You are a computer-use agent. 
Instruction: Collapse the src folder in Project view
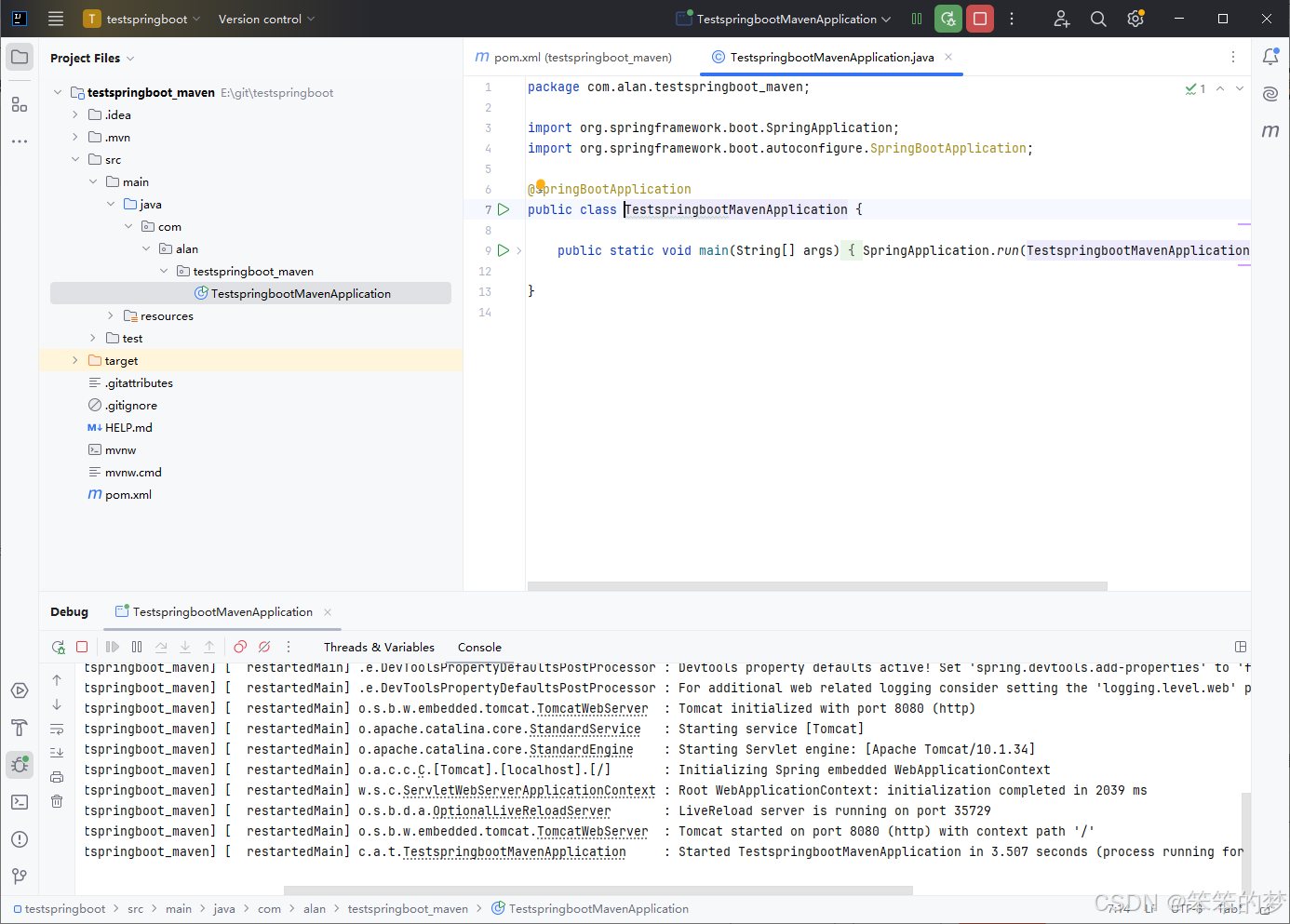(x=76, y=159)
